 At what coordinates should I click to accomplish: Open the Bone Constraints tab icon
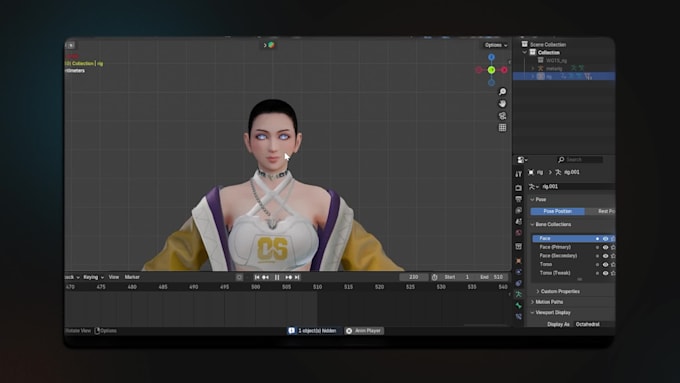pos(519,317)
